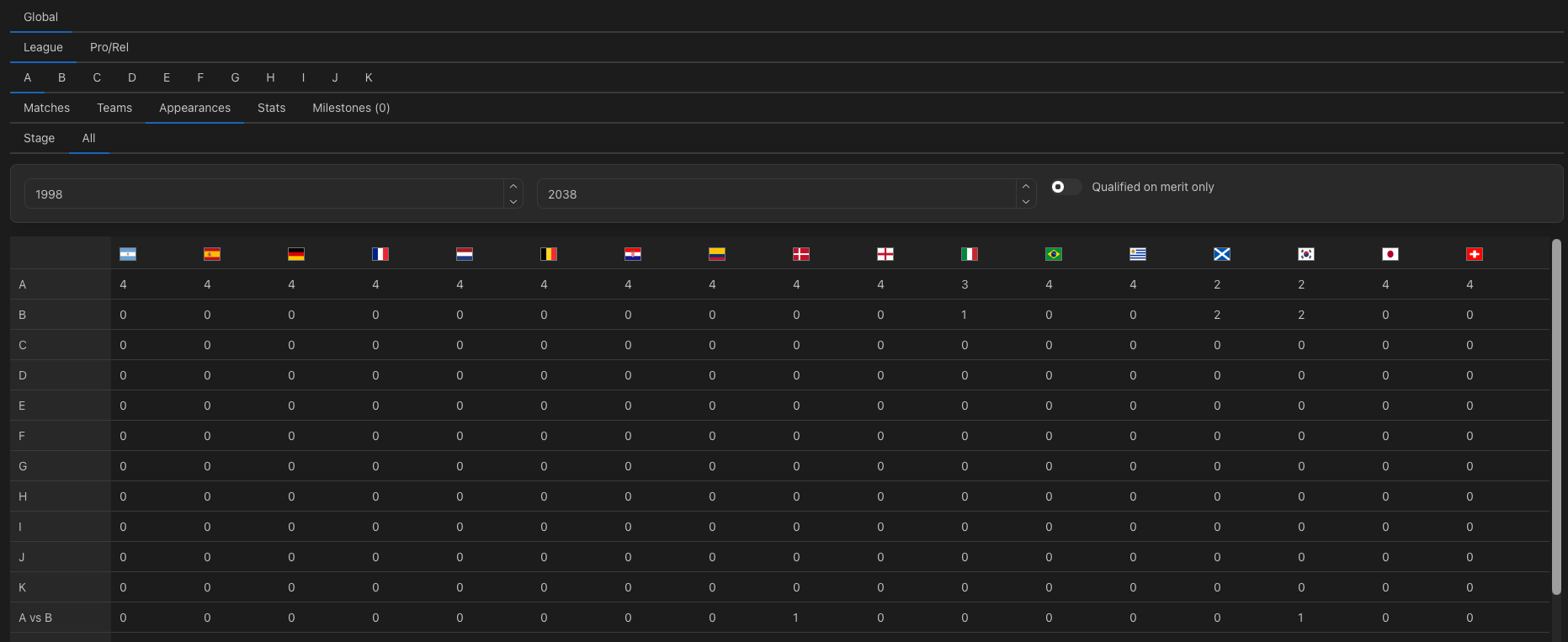Switch to the Stats tab
The height and width of the screenshot is (642, 1568).
272,108
